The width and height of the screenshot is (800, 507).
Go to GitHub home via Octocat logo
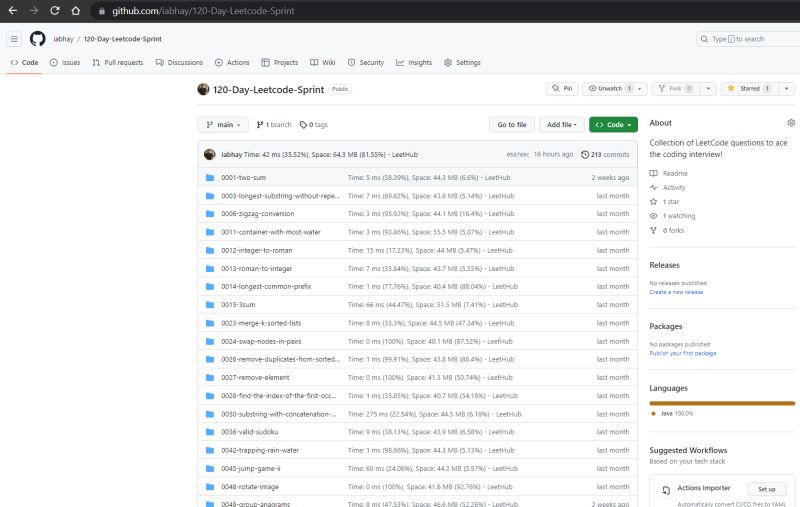coord(37,39)
